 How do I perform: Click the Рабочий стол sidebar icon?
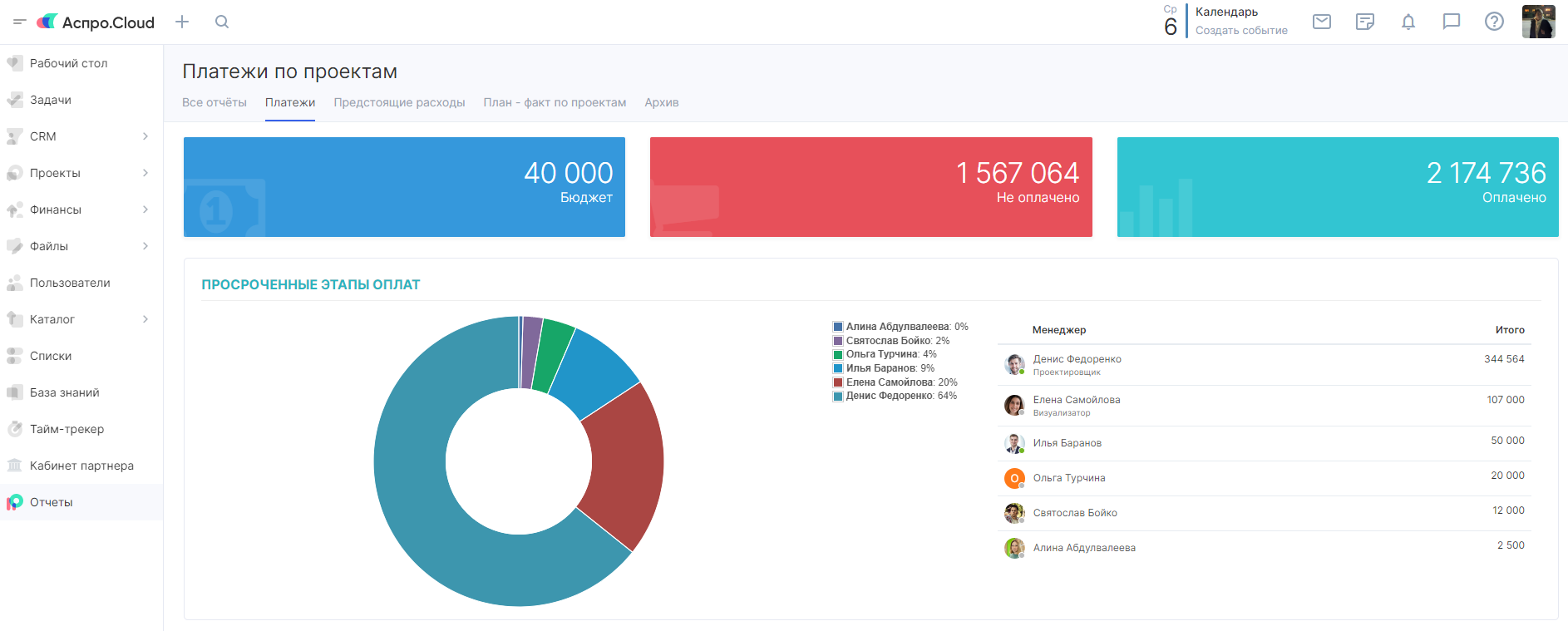(15, 63)
